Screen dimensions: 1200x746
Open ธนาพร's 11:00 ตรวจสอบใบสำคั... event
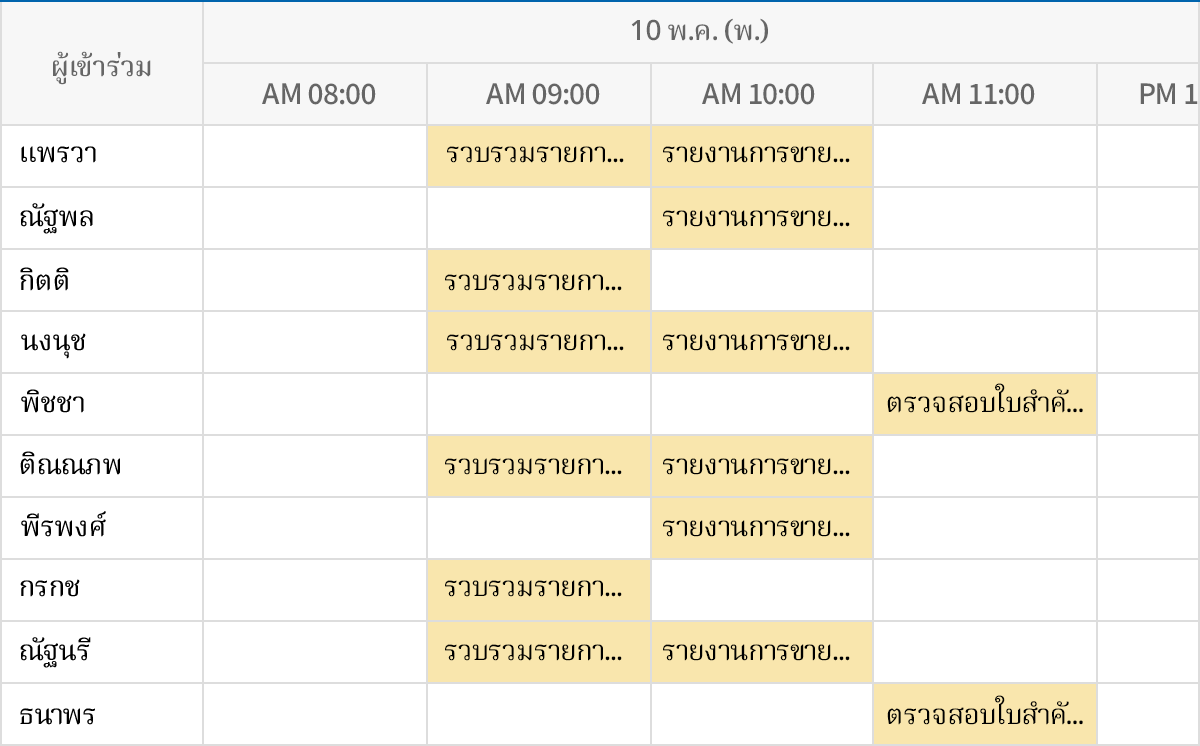(985, 714)
